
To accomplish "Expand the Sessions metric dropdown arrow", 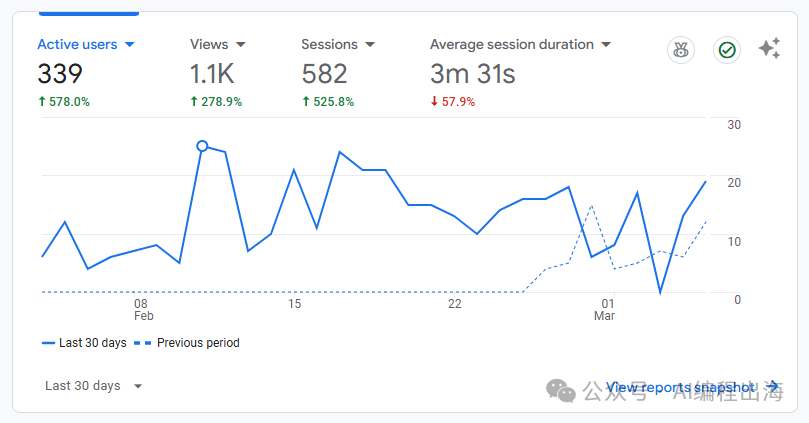I will (x=370, y=45).
